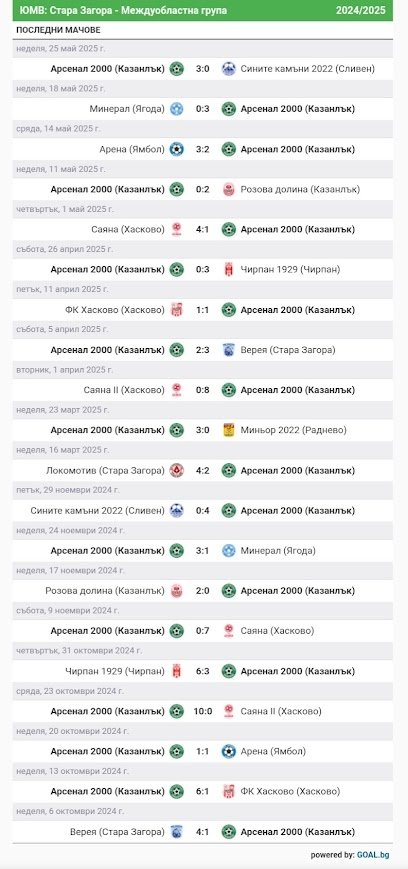The width and height of the screenshot is (408, 869).
Task: Select Сините камъни 2022 (Сливен) team name at top
Action: (x=308, y=69)
